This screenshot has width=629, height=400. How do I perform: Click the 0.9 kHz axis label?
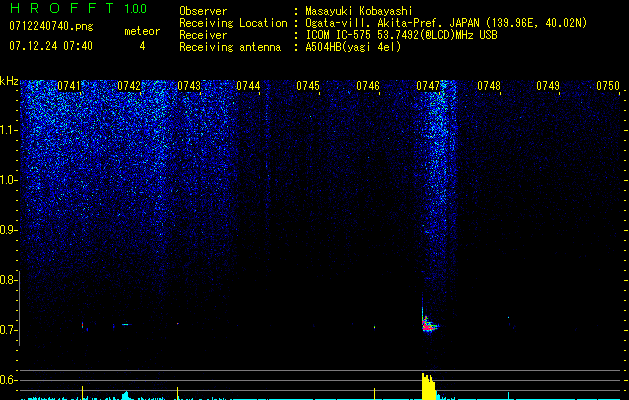click(x=9, y=230)
